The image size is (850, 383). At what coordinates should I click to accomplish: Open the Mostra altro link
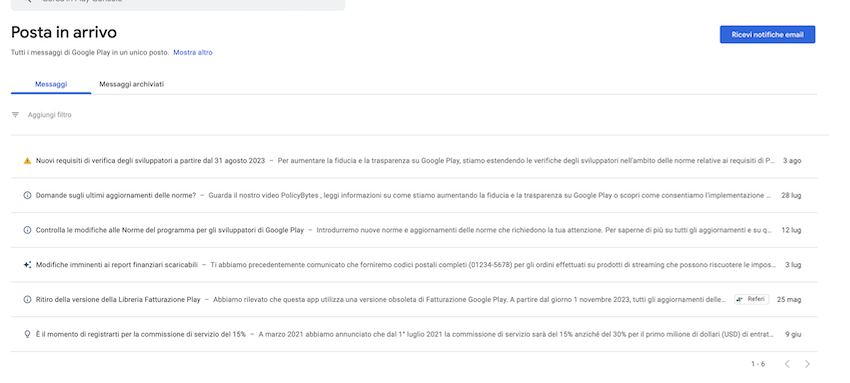[x=193, y=53]
